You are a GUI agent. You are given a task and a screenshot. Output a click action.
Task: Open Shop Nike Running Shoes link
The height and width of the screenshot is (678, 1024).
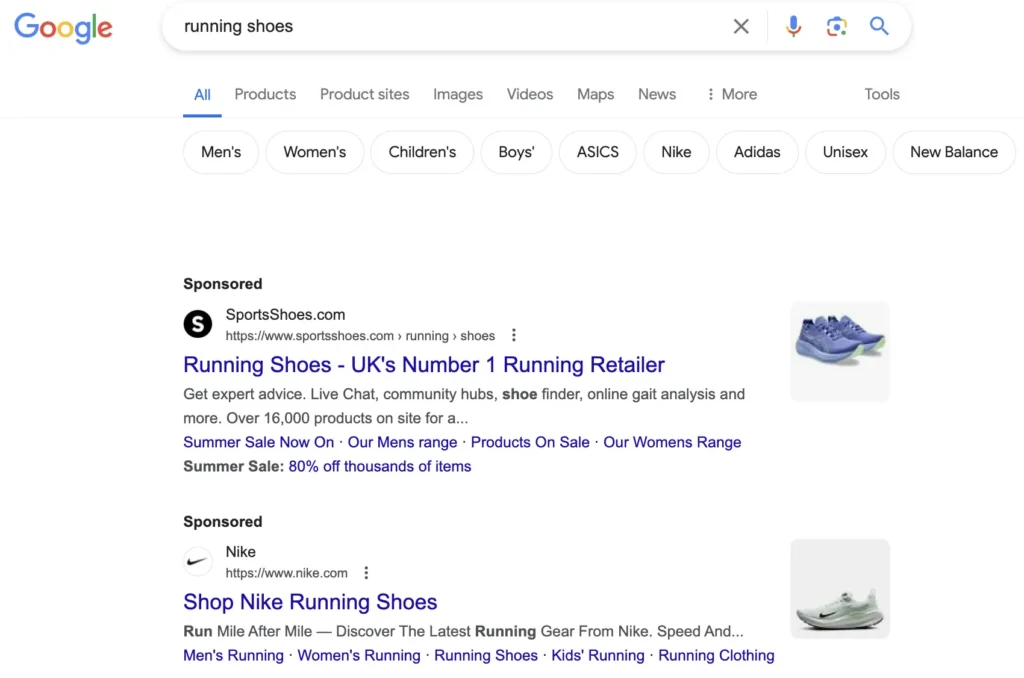click(x=310, y=602)
